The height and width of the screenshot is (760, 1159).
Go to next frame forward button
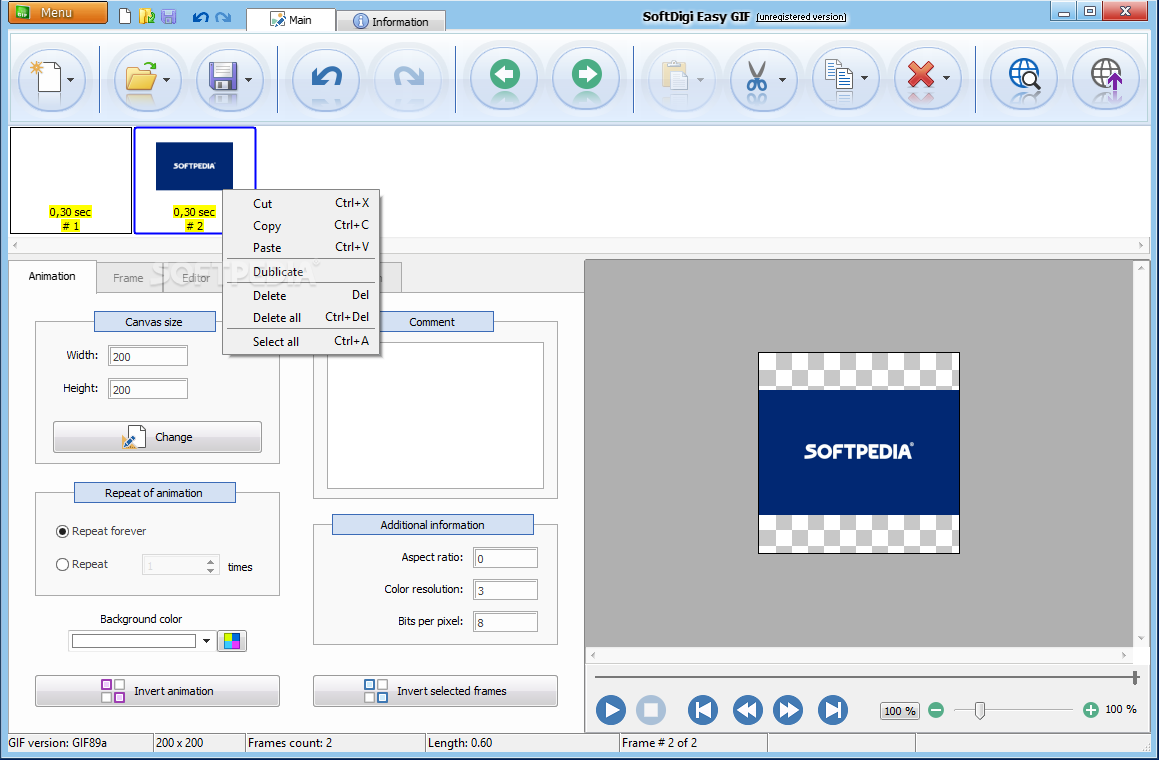[x=788, y=710]
